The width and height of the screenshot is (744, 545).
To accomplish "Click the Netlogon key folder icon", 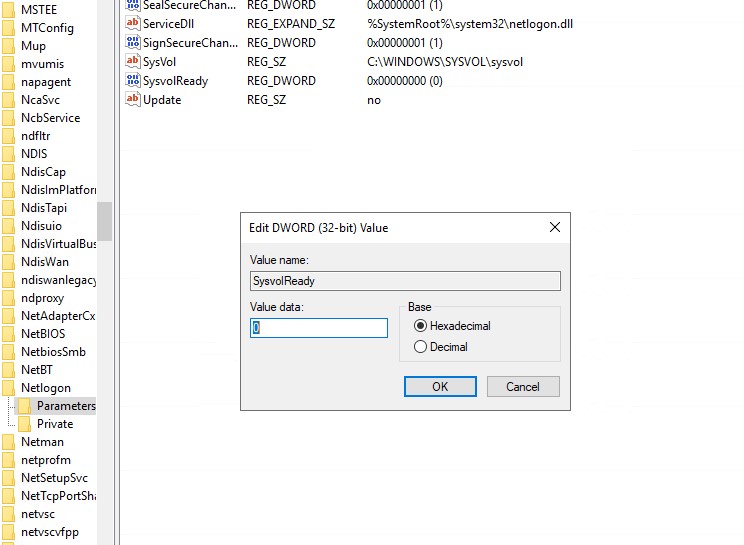I will (x=9, y=388).
